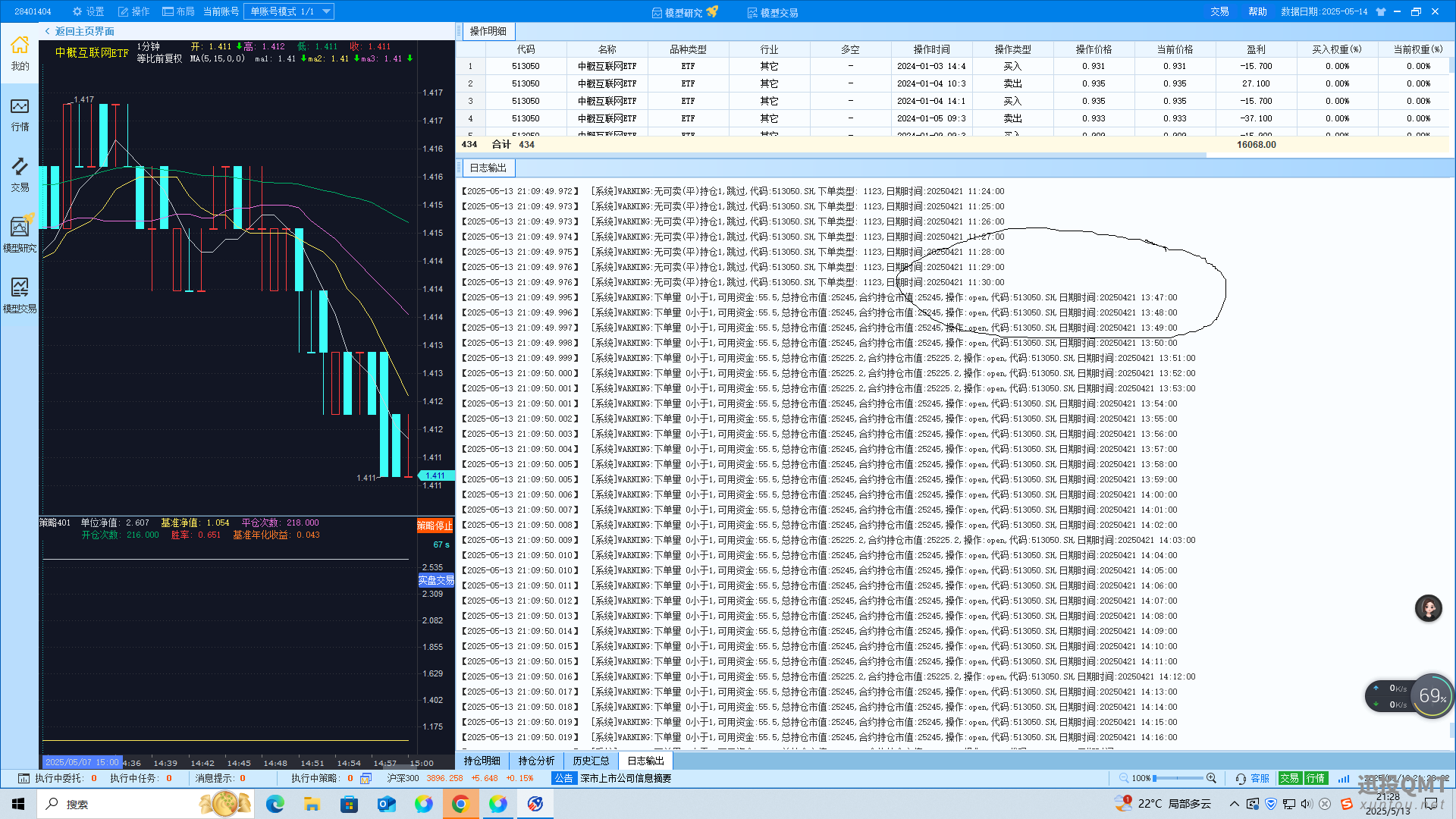Open the 交易 trading sidebar icon
This screenshot has height=819, width=1456.
click(20, 175)
